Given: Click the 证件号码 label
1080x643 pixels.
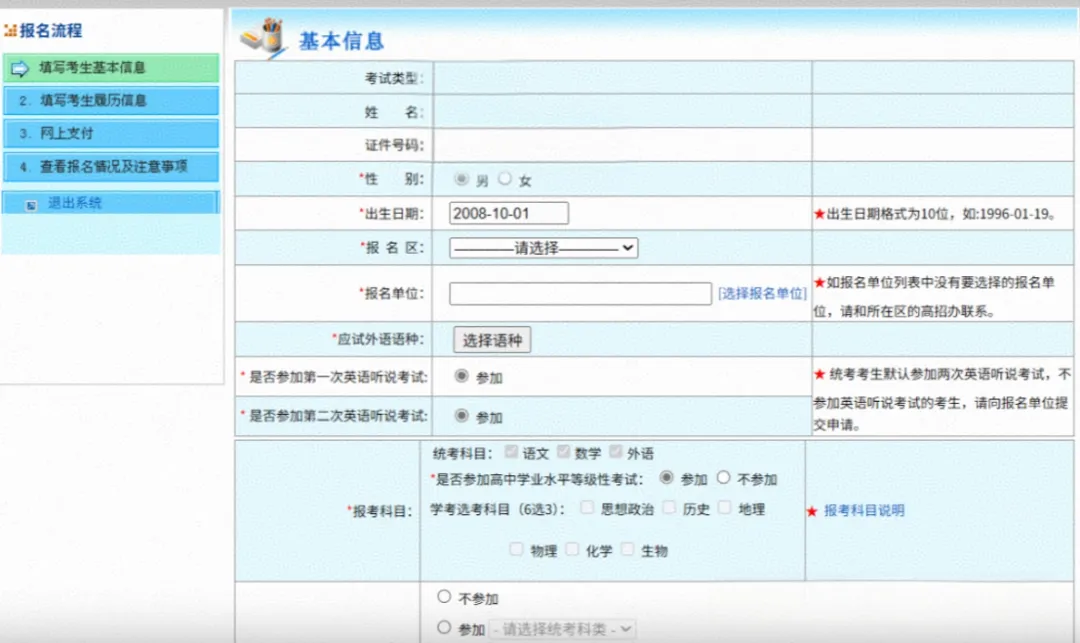Looking at the screenshot, I should (394, 145).
